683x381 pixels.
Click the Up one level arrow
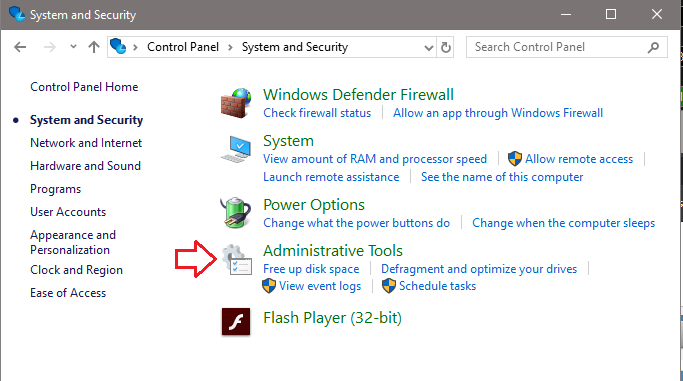click(94, 47)
